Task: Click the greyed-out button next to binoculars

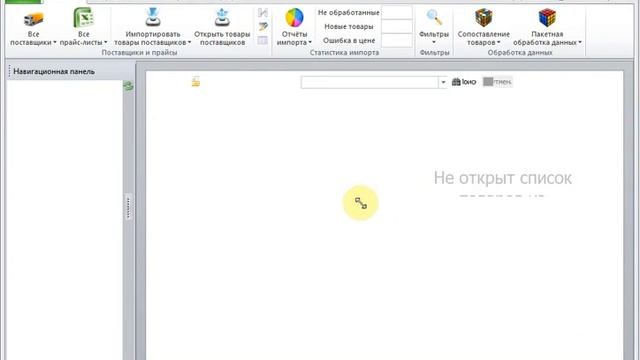Action: pos(497,82)
